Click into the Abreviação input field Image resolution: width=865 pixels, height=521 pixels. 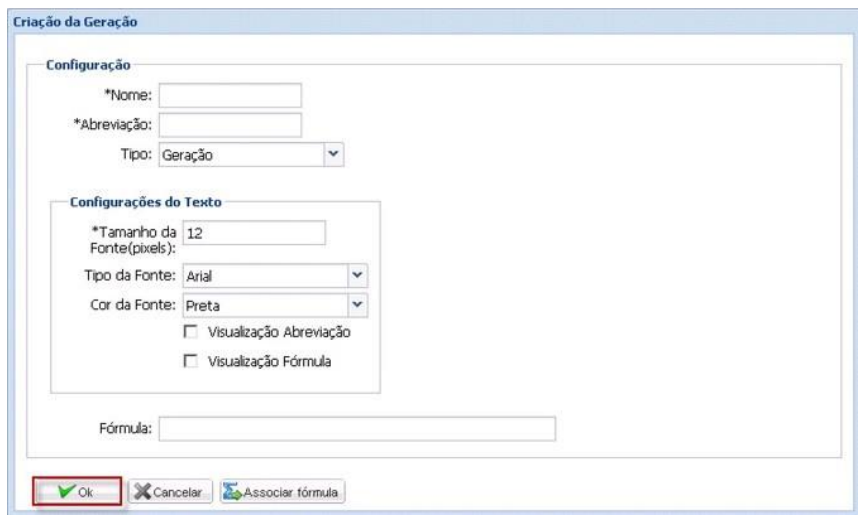[x=230, y=125]
